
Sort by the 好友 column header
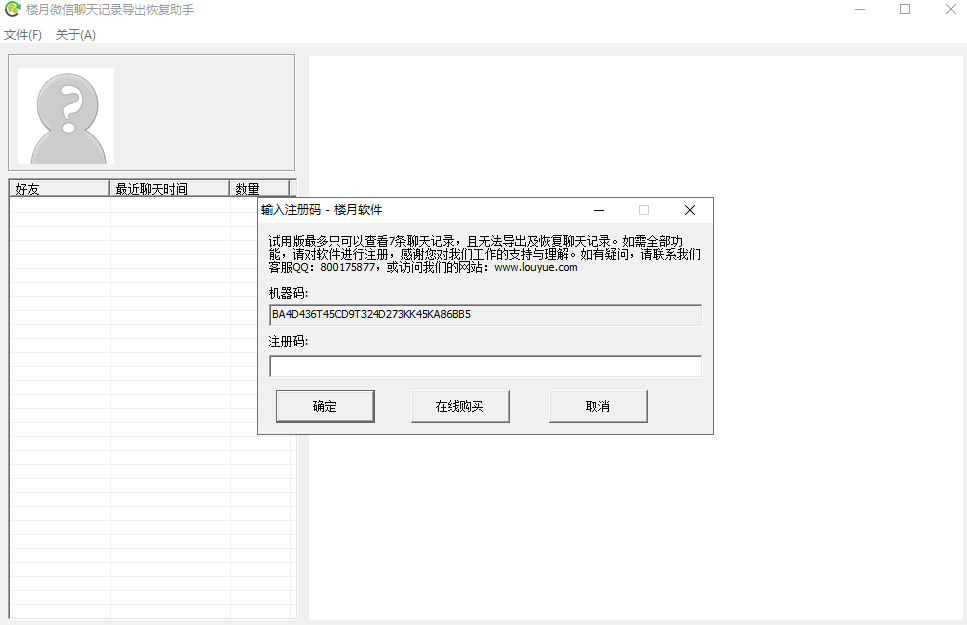click(60, 189)
